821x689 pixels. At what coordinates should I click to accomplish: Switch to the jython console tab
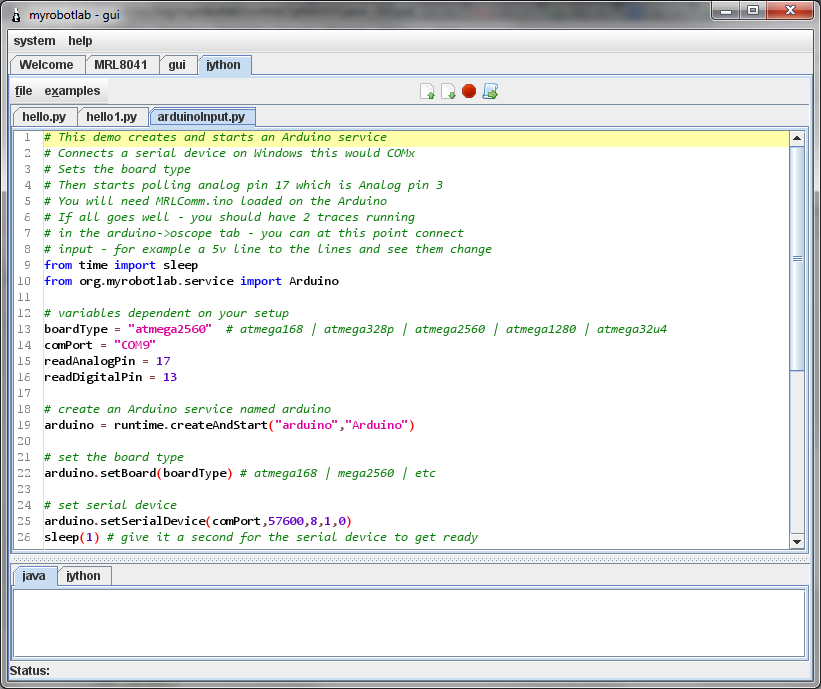(83, 576)
